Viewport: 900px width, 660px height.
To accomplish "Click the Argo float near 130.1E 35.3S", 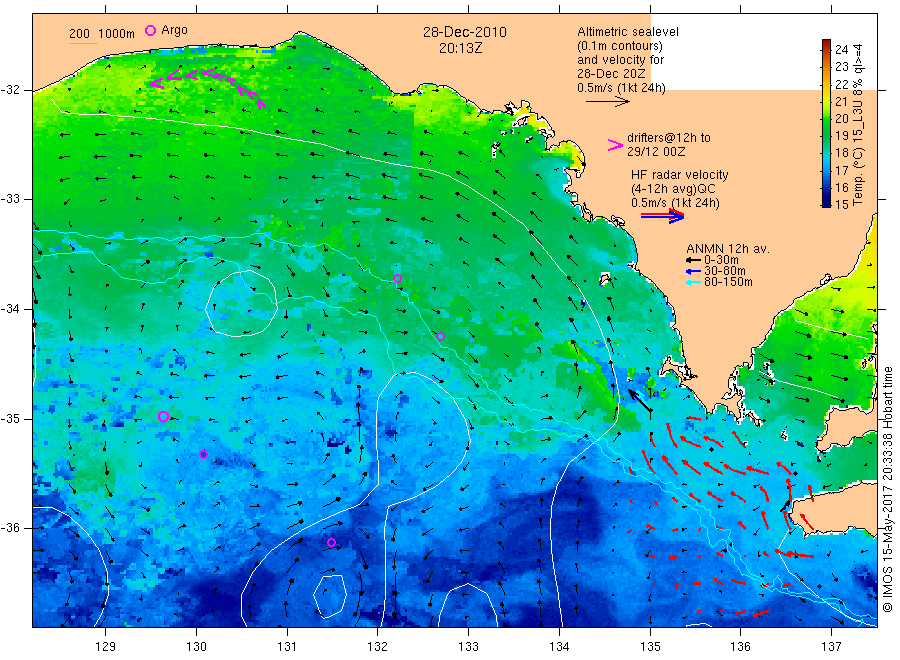I will pos(203,455).
